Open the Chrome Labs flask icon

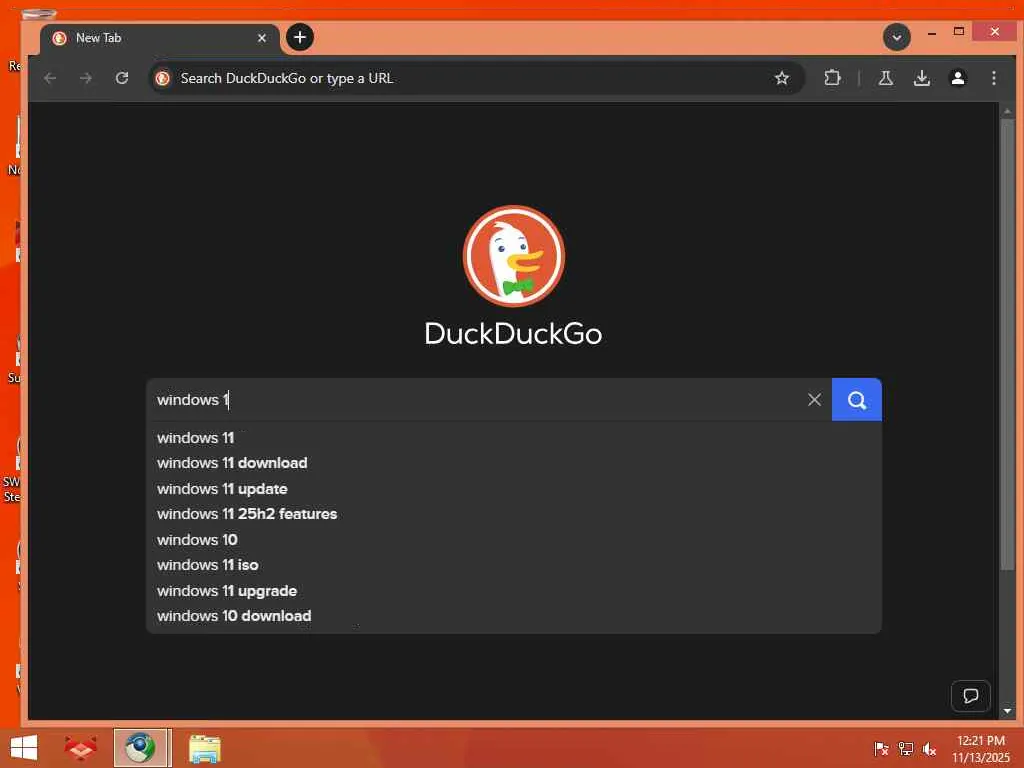tap(886, 78)
